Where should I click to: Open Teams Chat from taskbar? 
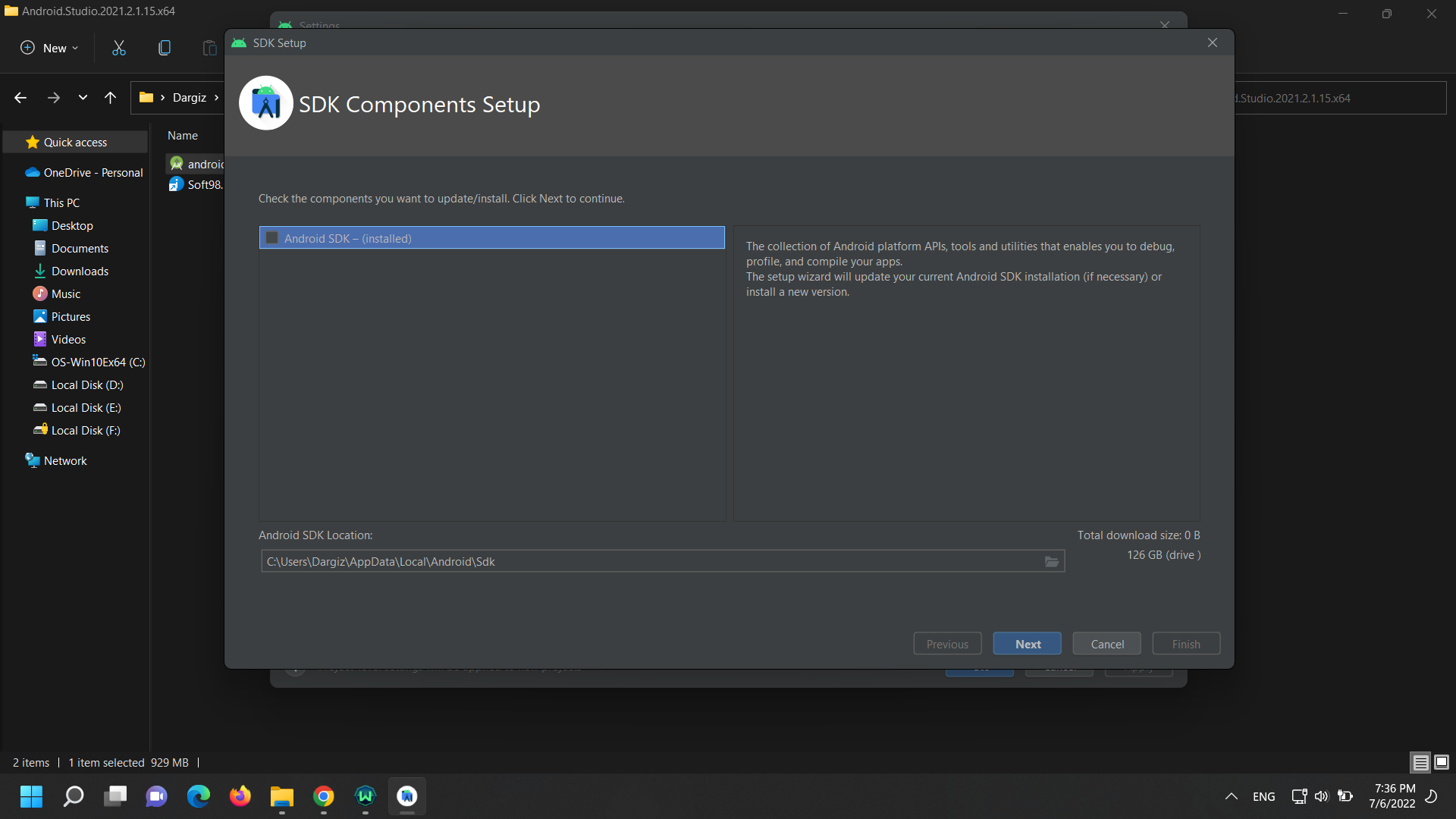tap(157, 796)
